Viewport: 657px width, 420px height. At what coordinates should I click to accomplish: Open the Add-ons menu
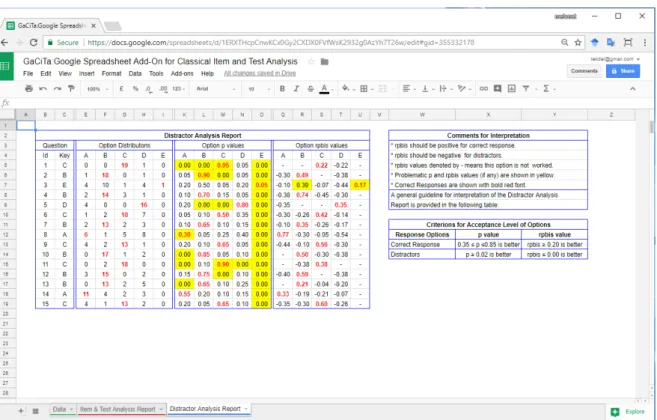(182, 73)
